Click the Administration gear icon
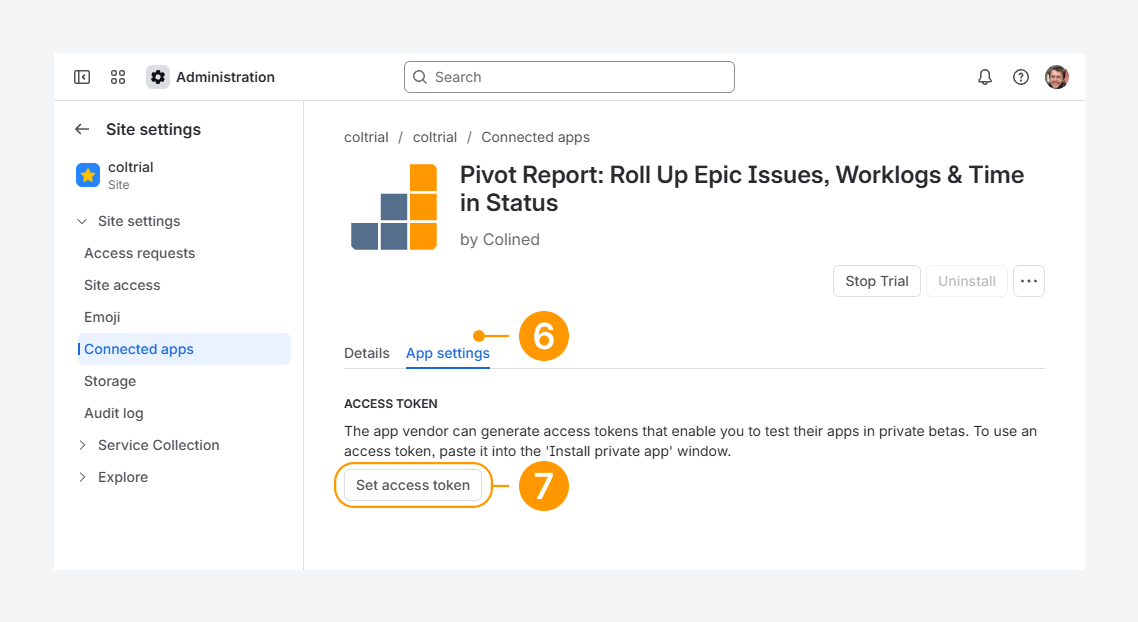Viewport: 1138px width, 622px height. (157, 77)
